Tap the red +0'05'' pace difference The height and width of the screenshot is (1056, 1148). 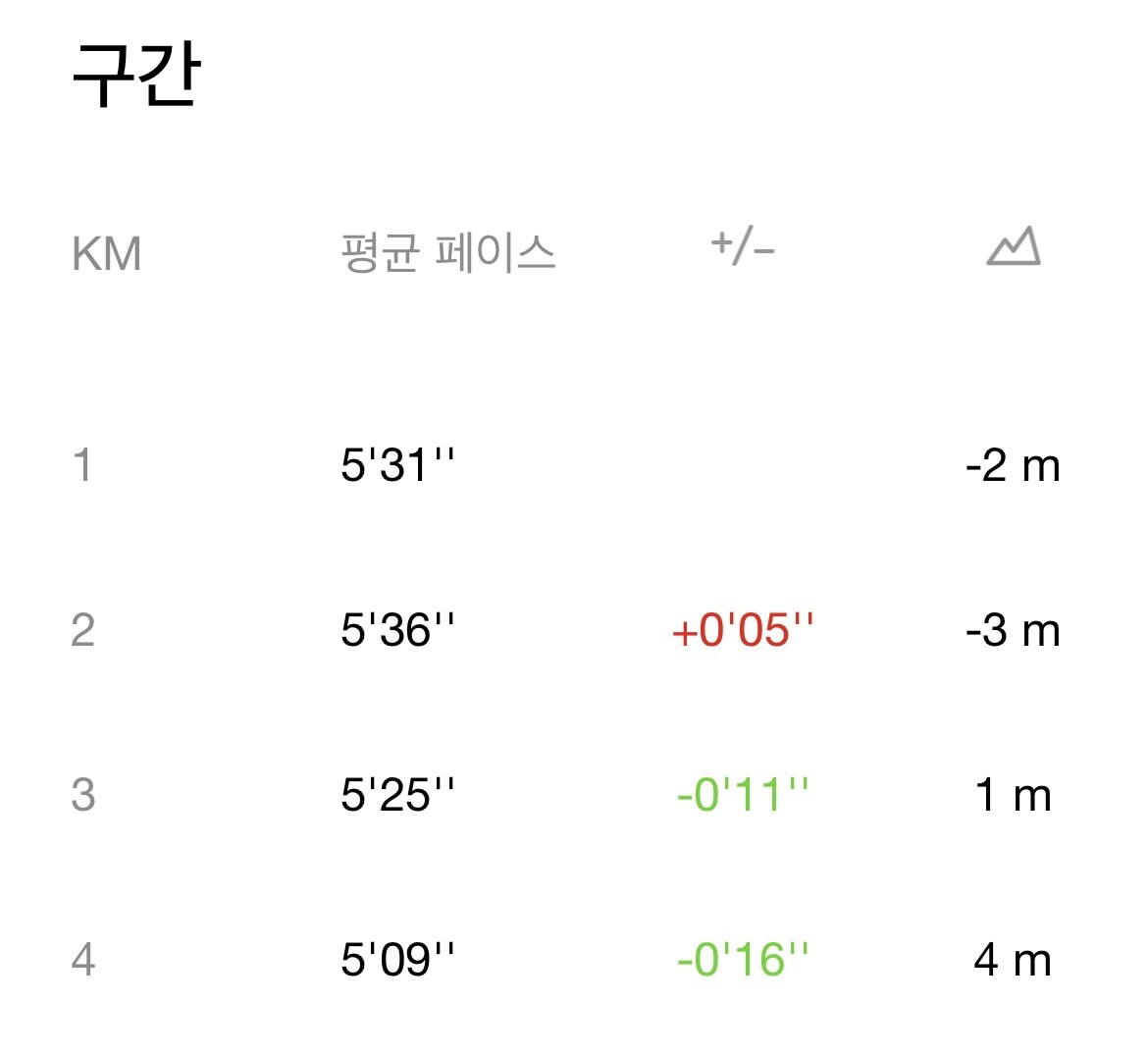[743, 629]
